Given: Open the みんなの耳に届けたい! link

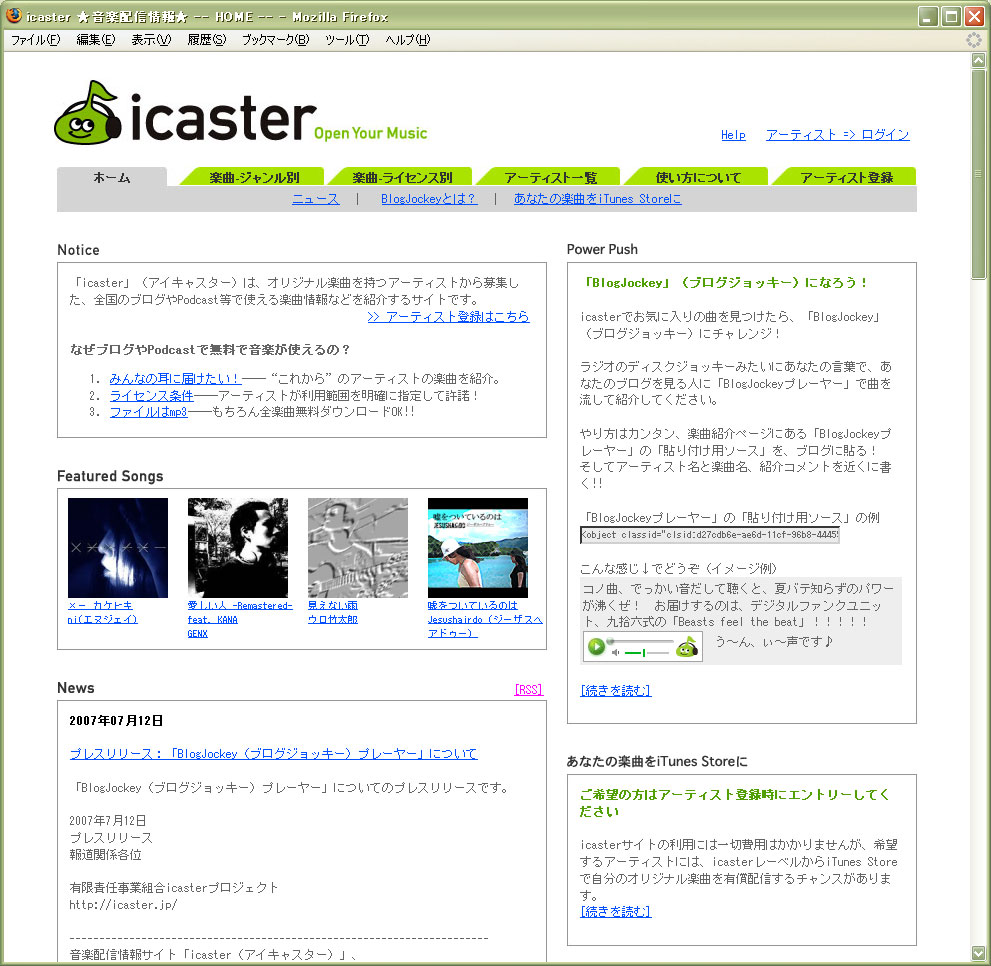Looking at the screenshot, I should 175,379.
